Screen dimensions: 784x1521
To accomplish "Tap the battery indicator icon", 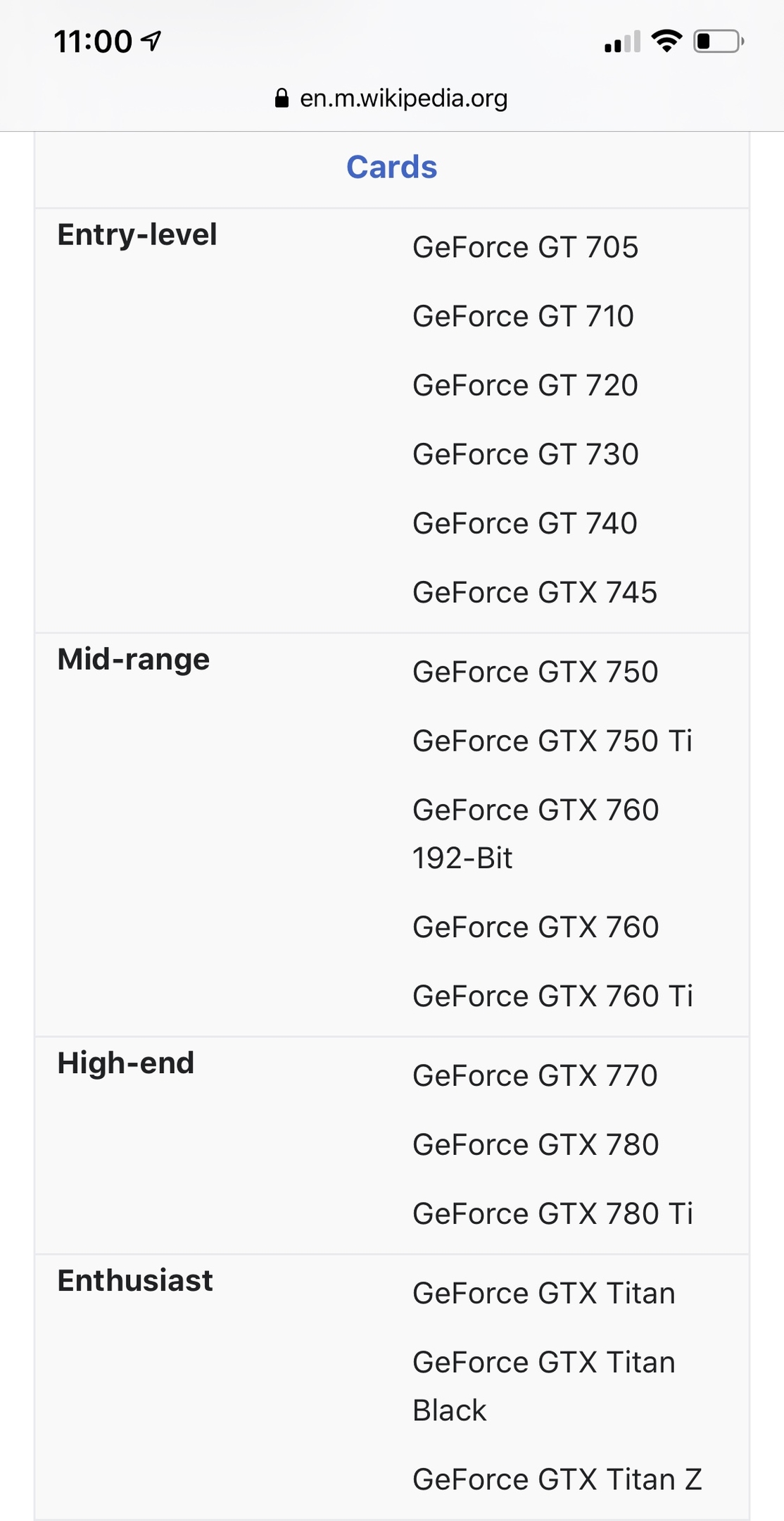I will [719, 42].
